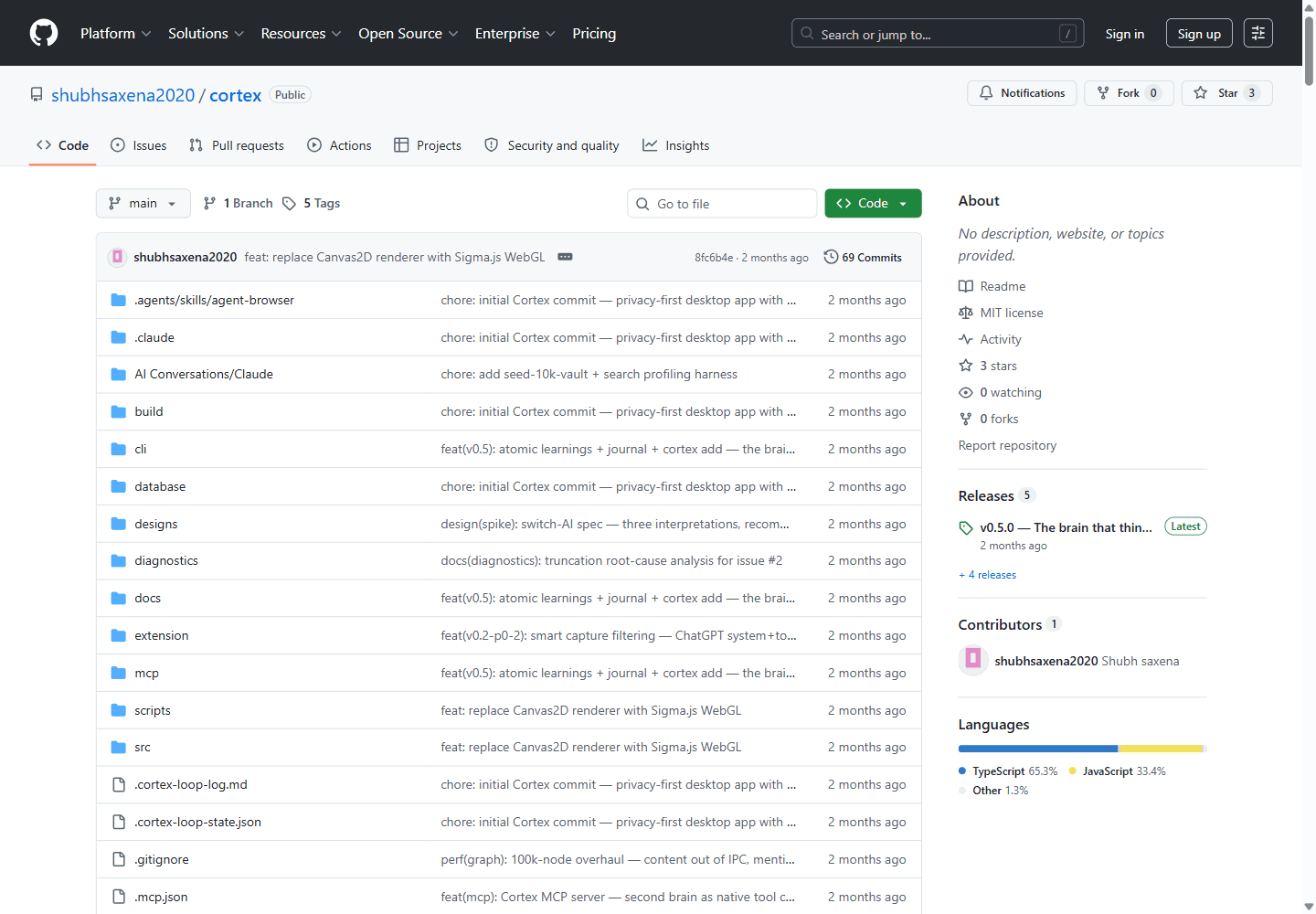The height and width of the screenshot is (914, 1316).
Task: Click the 3 stars link
Action: (x=988, y=366)
